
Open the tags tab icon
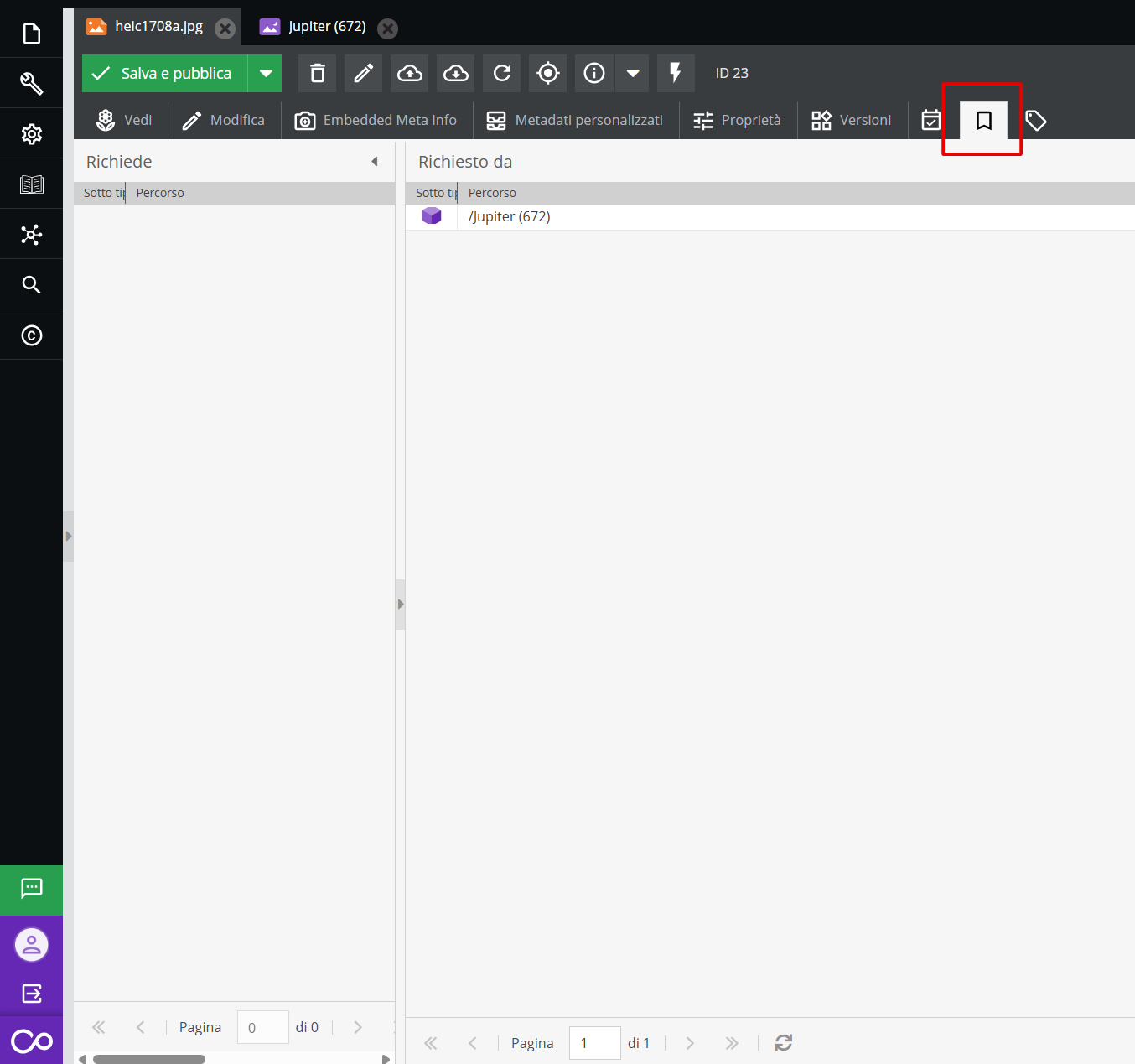(1035, 121)
